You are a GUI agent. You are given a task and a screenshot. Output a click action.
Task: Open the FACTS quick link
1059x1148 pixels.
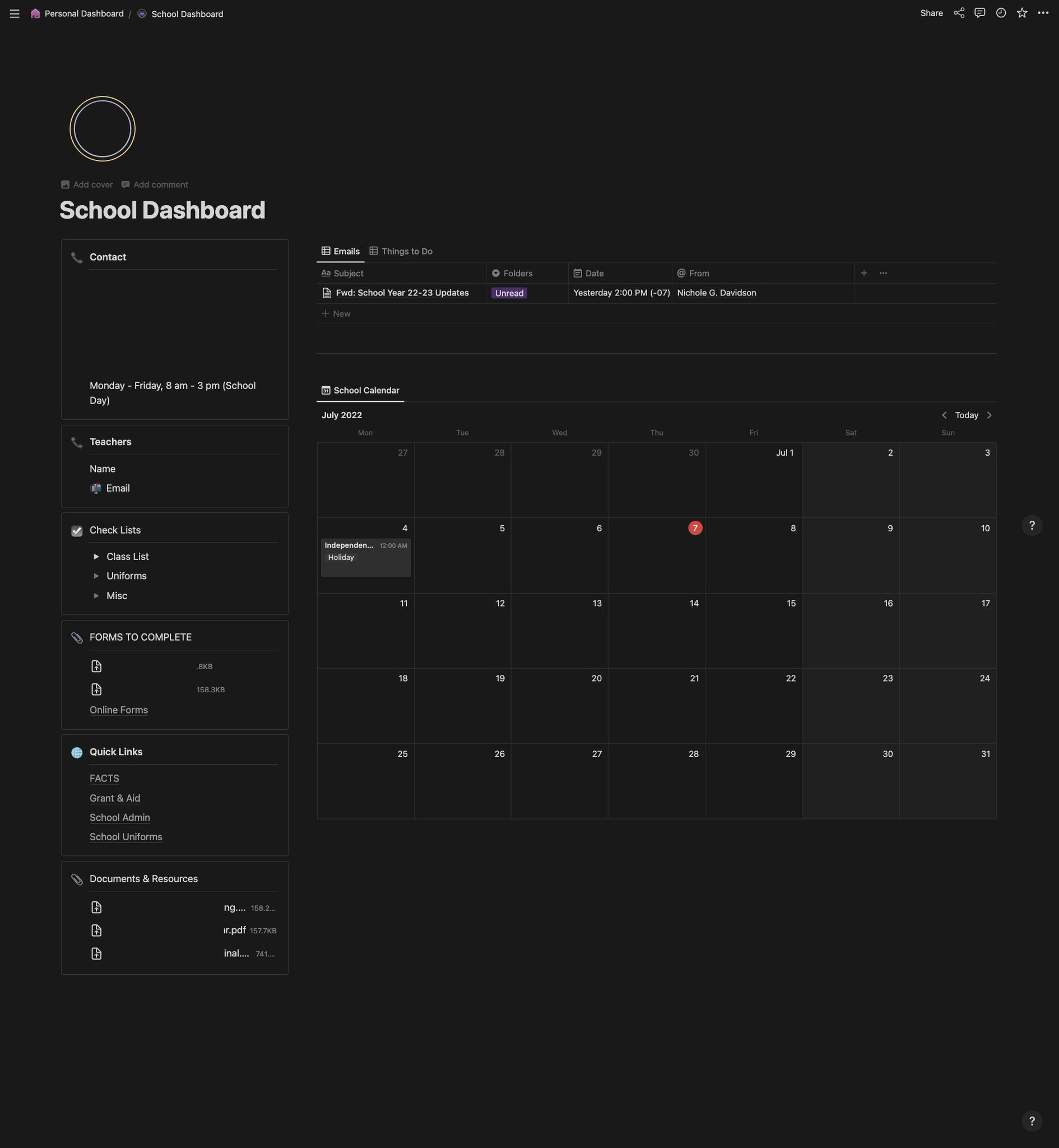(x=104, y=779)
